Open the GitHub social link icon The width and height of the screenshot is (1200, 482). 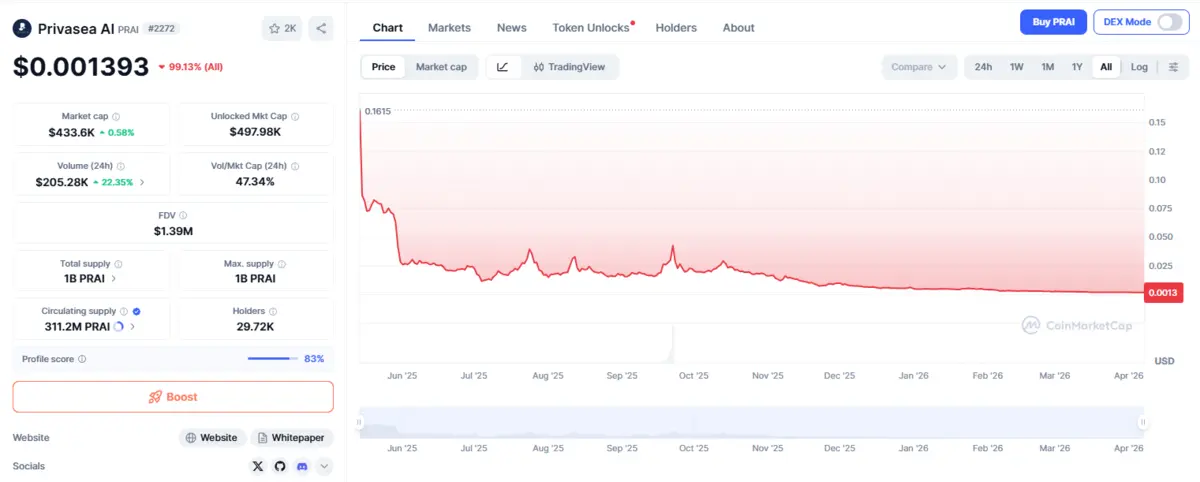coord(280,466)
